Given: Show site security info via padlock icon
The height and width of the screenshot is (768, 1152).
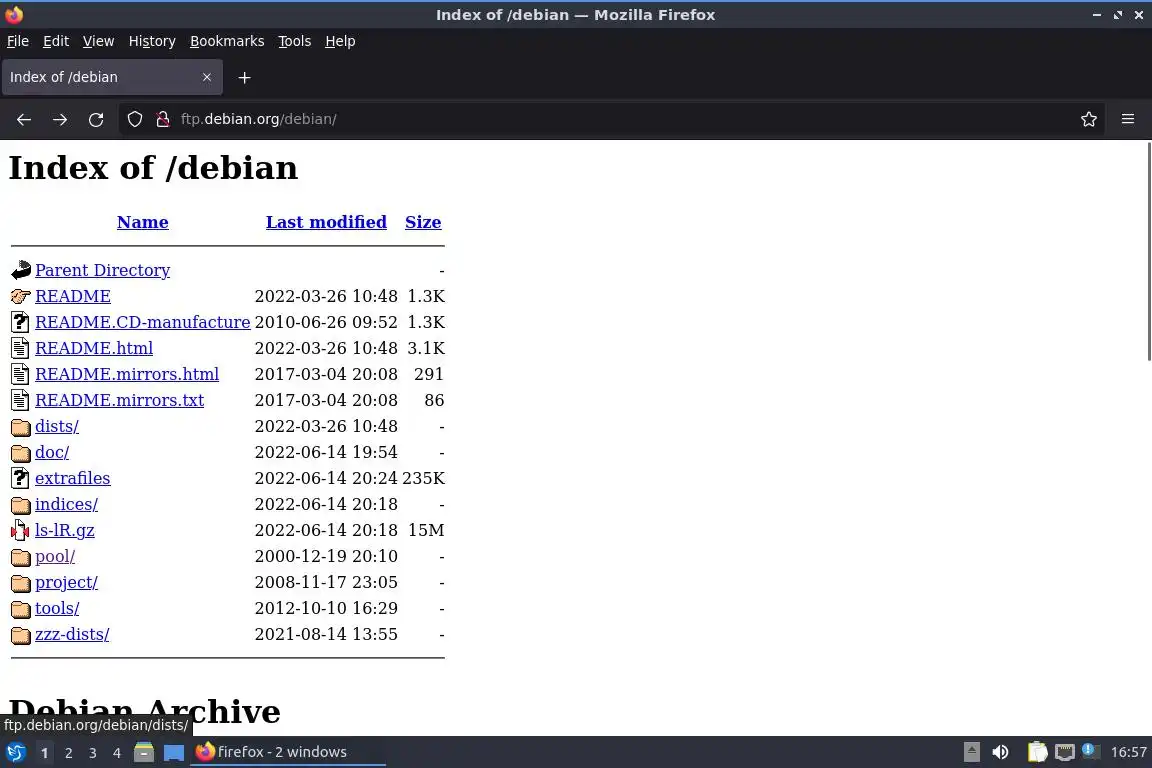Looking at the screenshot, I should click(x=163, y=119).
